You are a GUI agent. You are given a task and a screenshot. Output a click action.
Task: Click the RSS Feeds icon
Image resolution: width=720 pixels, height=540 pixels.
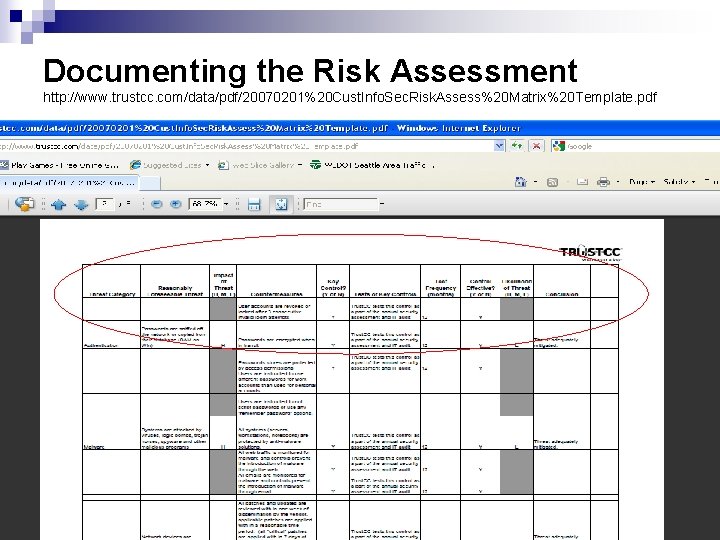coord(552,182)
